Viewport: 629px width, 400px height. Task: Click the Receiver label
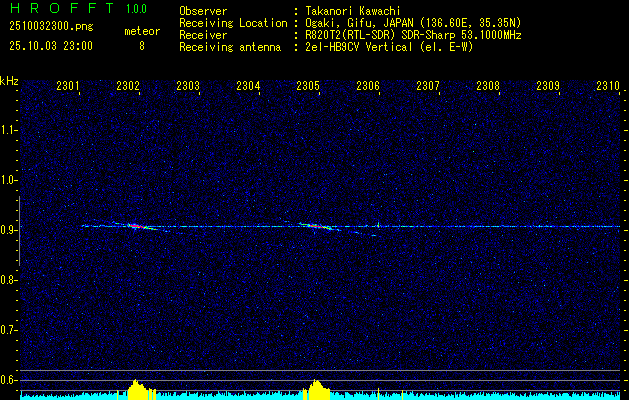203,35
